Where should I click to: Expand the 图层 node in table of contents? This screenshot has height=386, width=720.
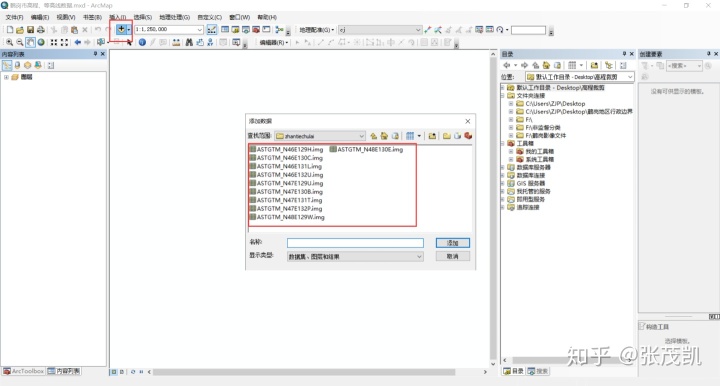[6, 77]
